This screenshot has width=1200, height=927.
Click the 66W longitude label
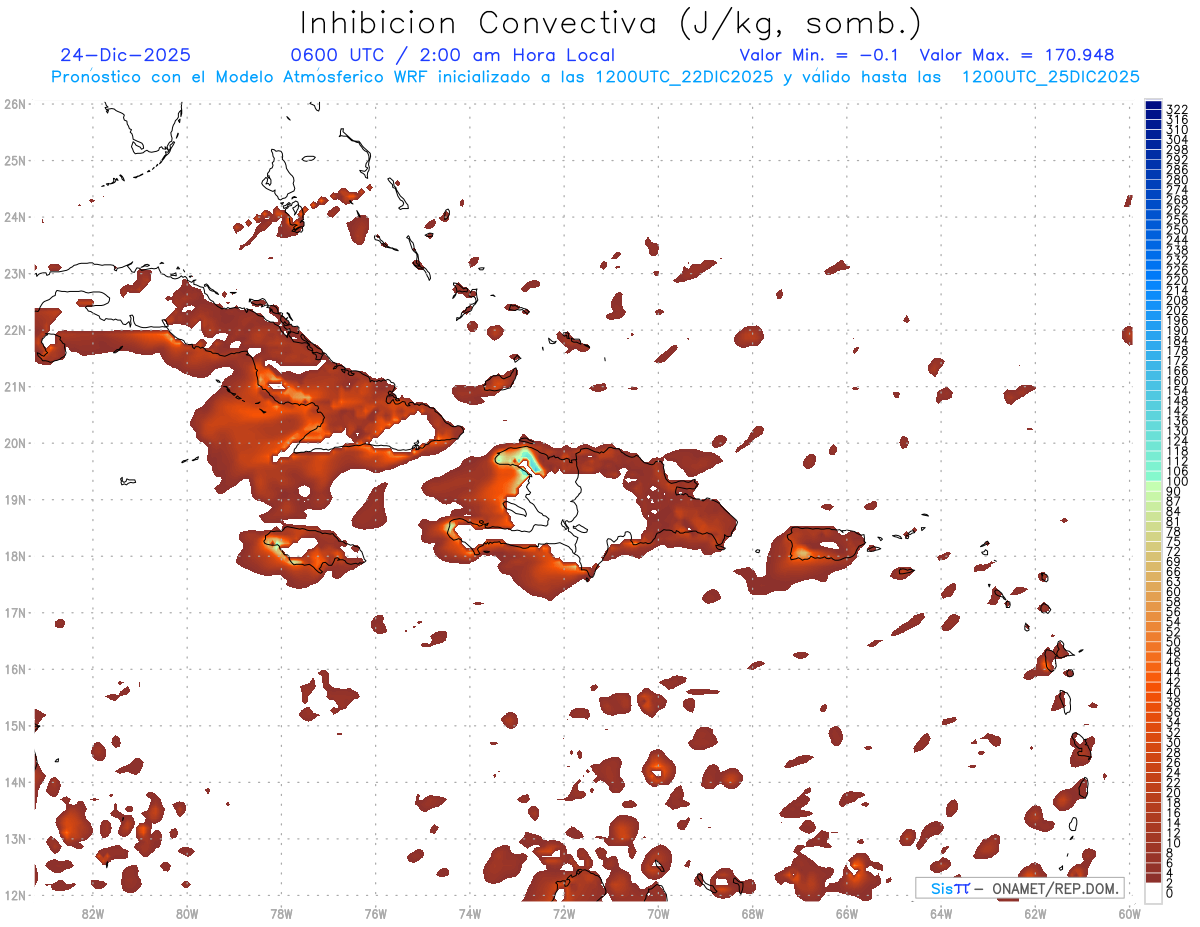847,912
